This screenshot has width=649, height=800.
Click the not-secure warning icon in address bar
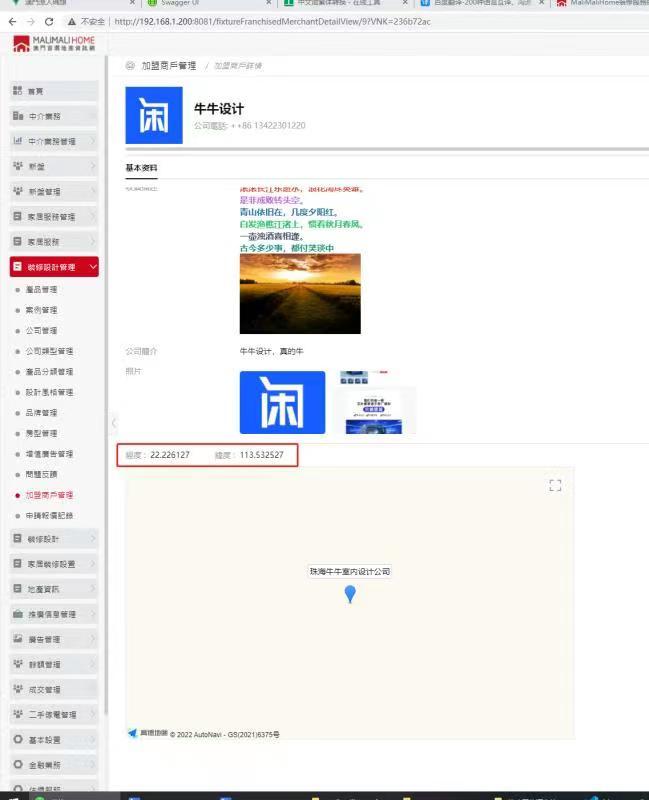pyautogui.click(x=72, y=21)
